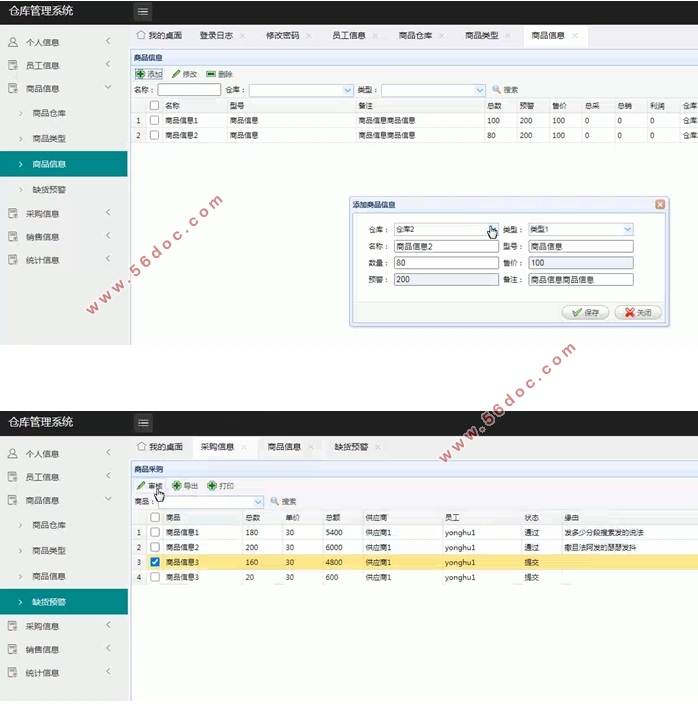The width and height of the screenshot is (698, 720).
Task: Click the 名称 search field above the product table
Action: point(189,90)
